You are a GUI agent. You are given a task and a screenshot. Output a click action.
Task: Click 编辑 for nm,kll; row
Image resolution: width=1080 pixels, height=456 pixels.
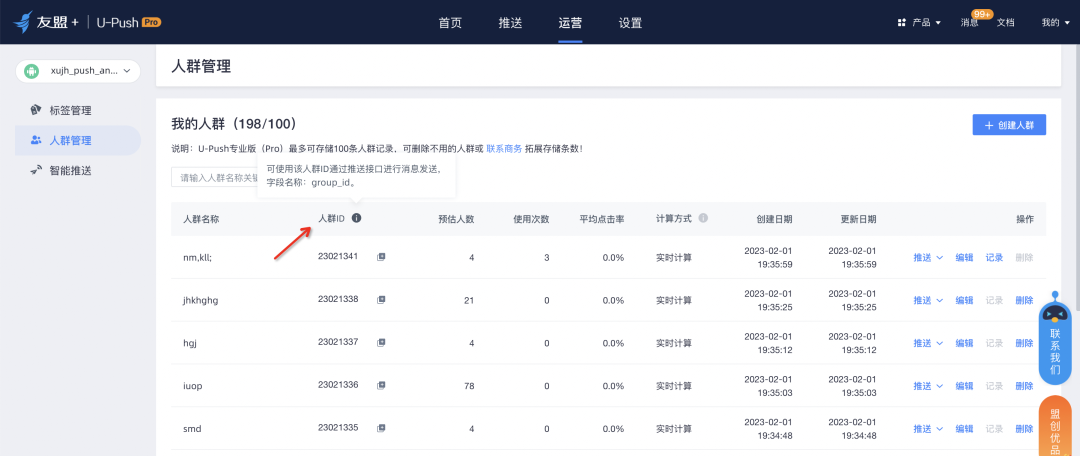point(964,258)
